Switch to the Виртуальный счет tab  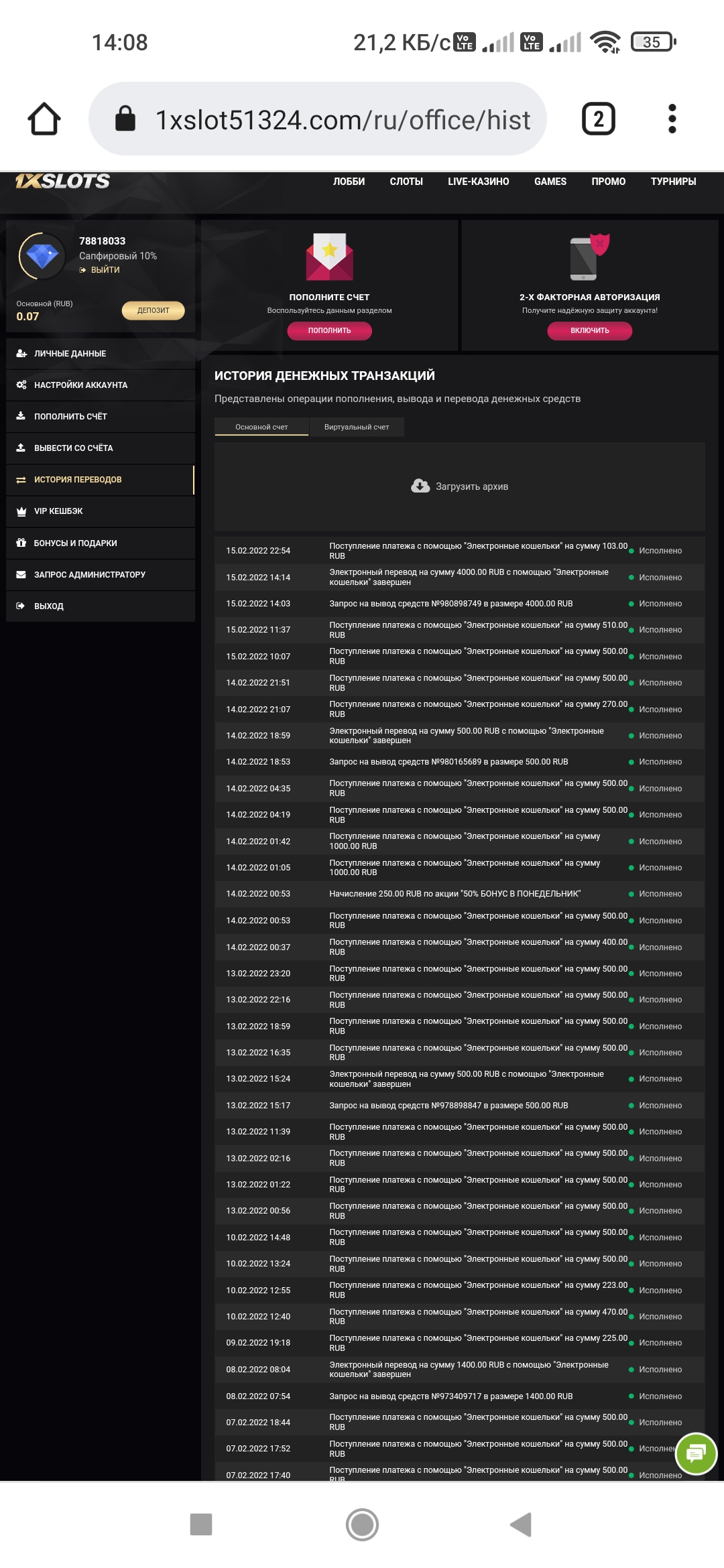pos(357,427)
